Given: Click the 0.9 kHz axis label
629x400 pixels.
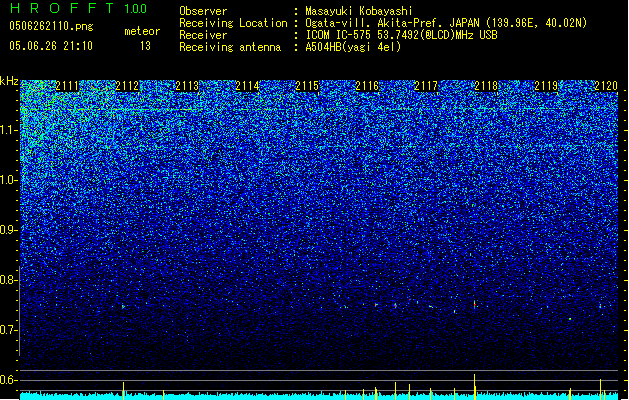Looking at the screenshot, I should [9, 230].
